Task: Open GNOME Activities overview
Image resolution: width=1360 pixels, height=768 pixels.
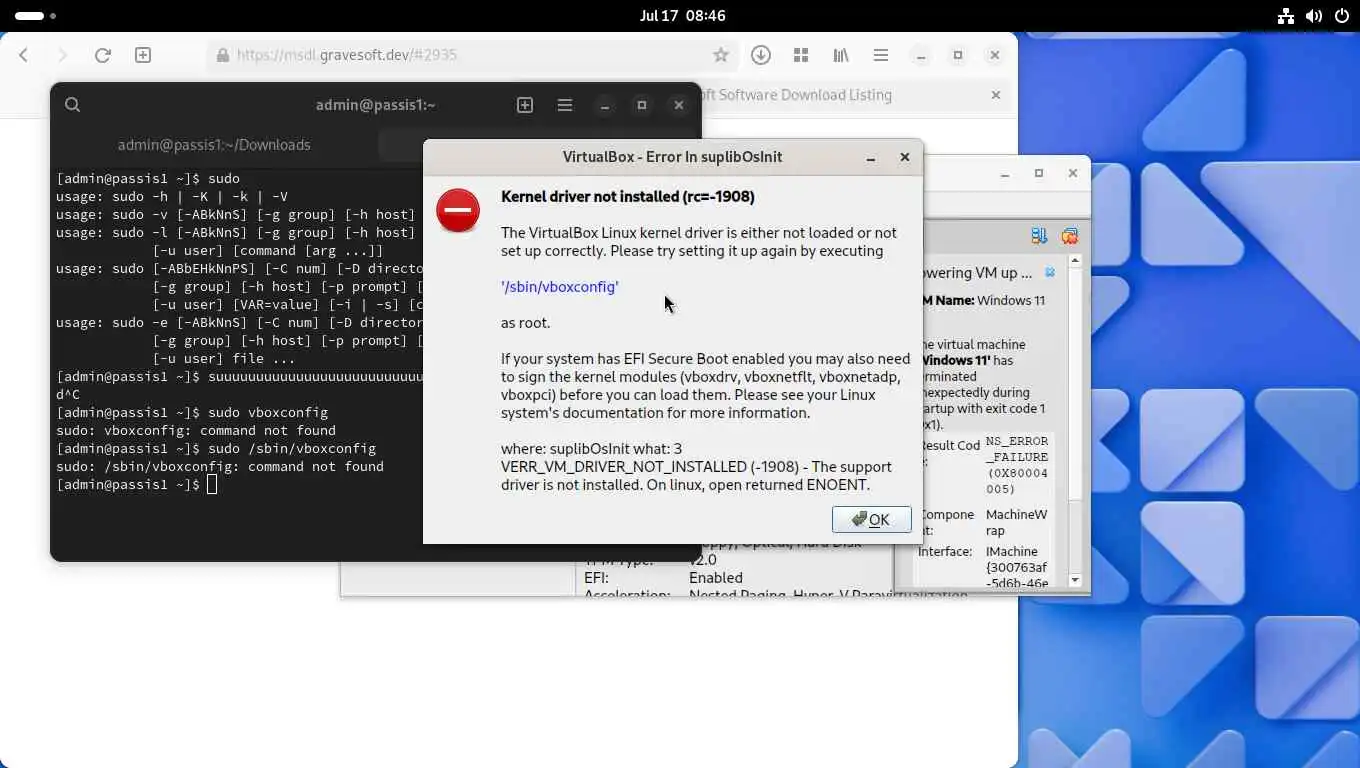Action: (35, 16)
